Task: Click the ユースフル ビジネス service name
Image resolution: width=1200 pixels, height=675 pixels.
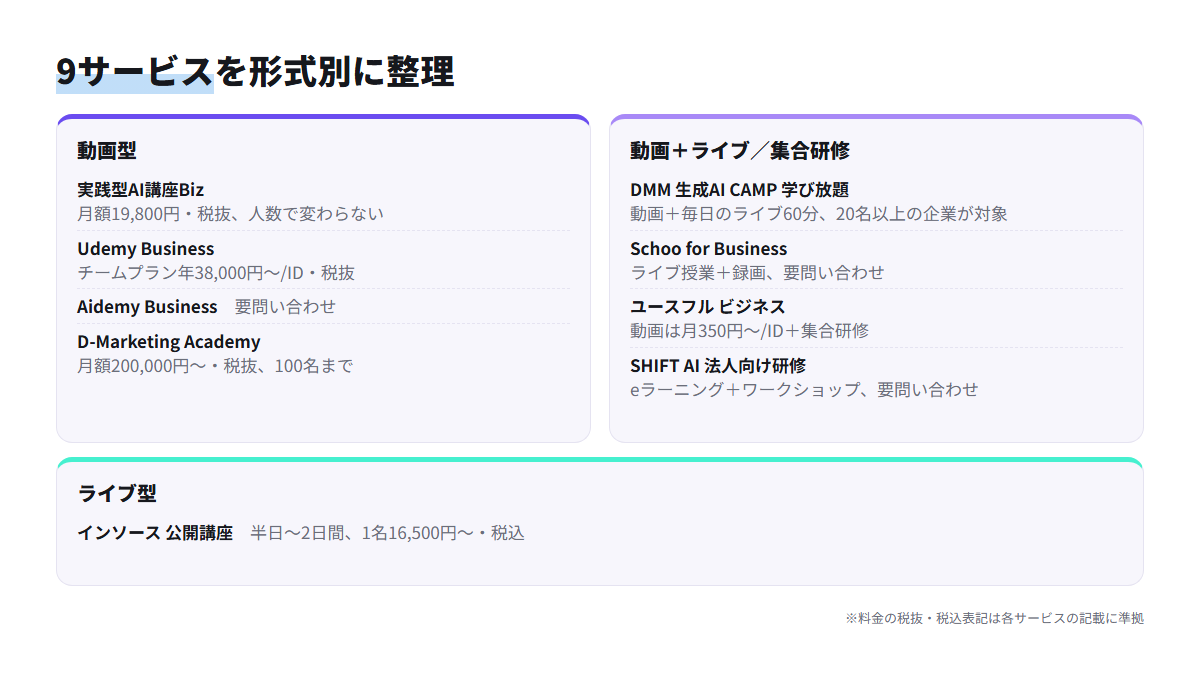Action: click(x=708, y=307)
